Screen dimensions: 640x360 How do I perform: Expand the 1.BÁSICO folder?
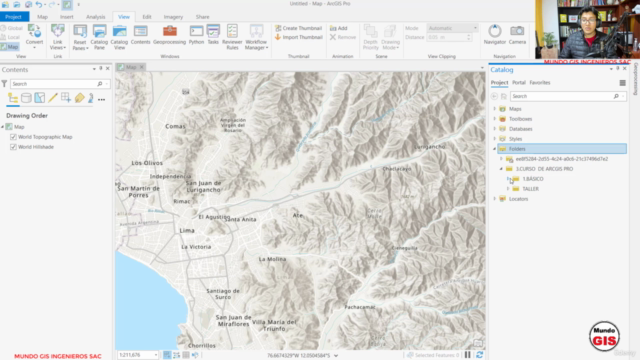508,179
